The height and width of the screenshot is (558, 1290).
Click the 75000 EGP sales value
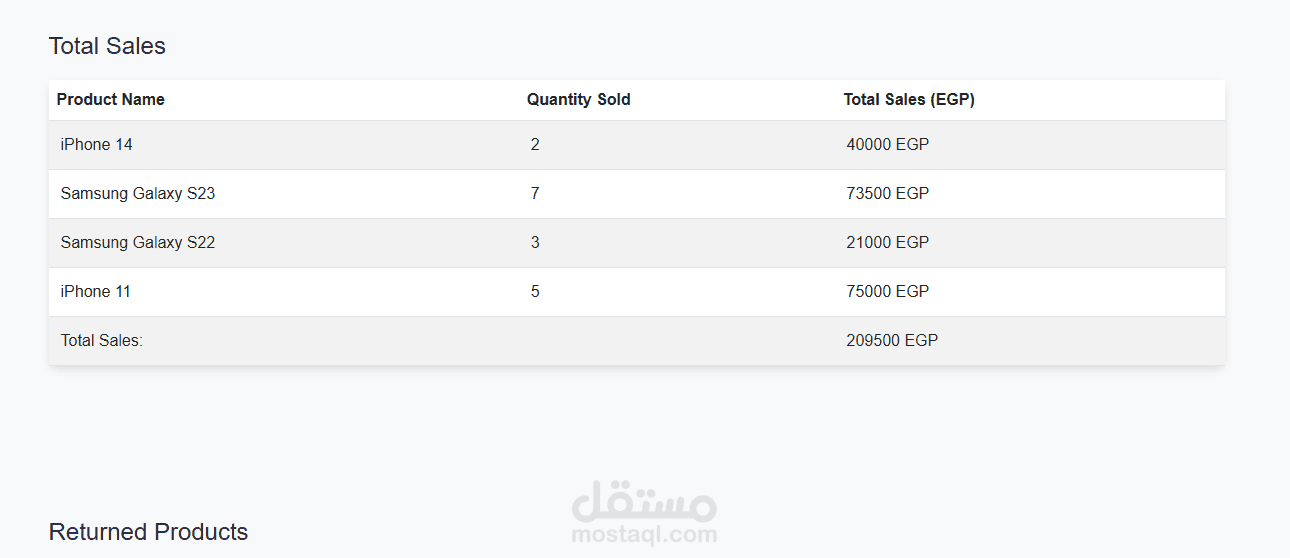pyautogui.click(x=888, y=292)
